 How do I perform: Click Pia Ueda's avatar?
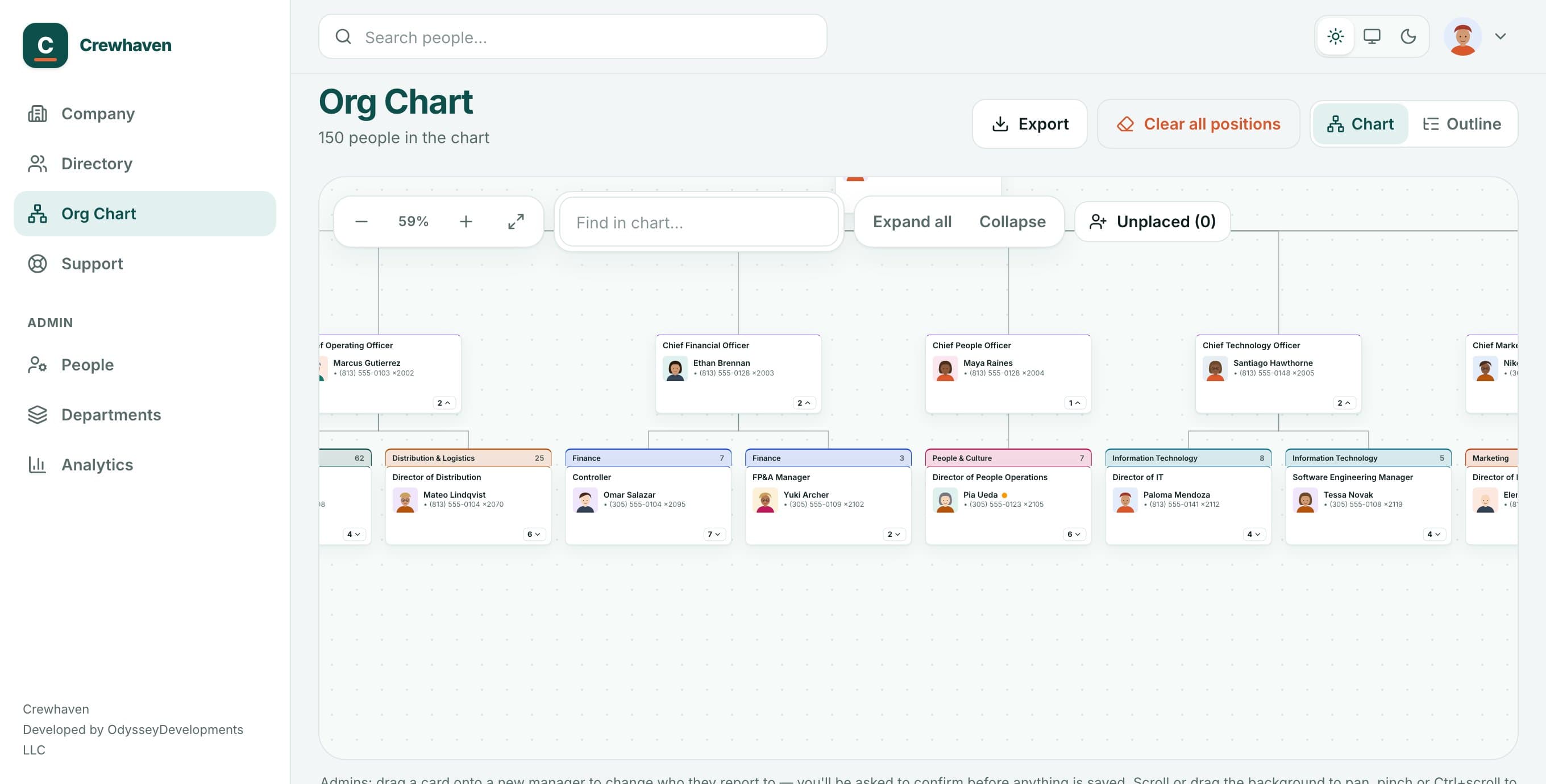(x=945, y=500)
